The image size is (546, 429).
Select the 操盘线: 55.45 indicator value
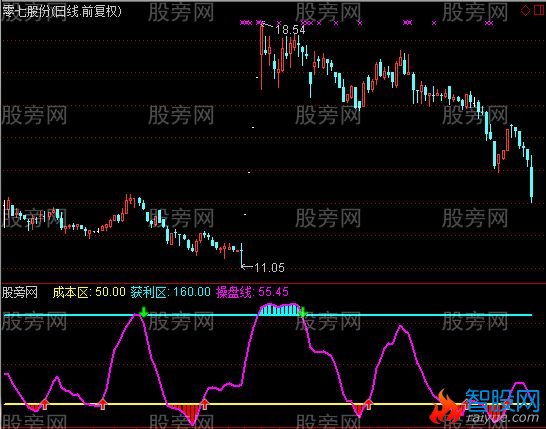pyautogui.click(x=252, y=292)
